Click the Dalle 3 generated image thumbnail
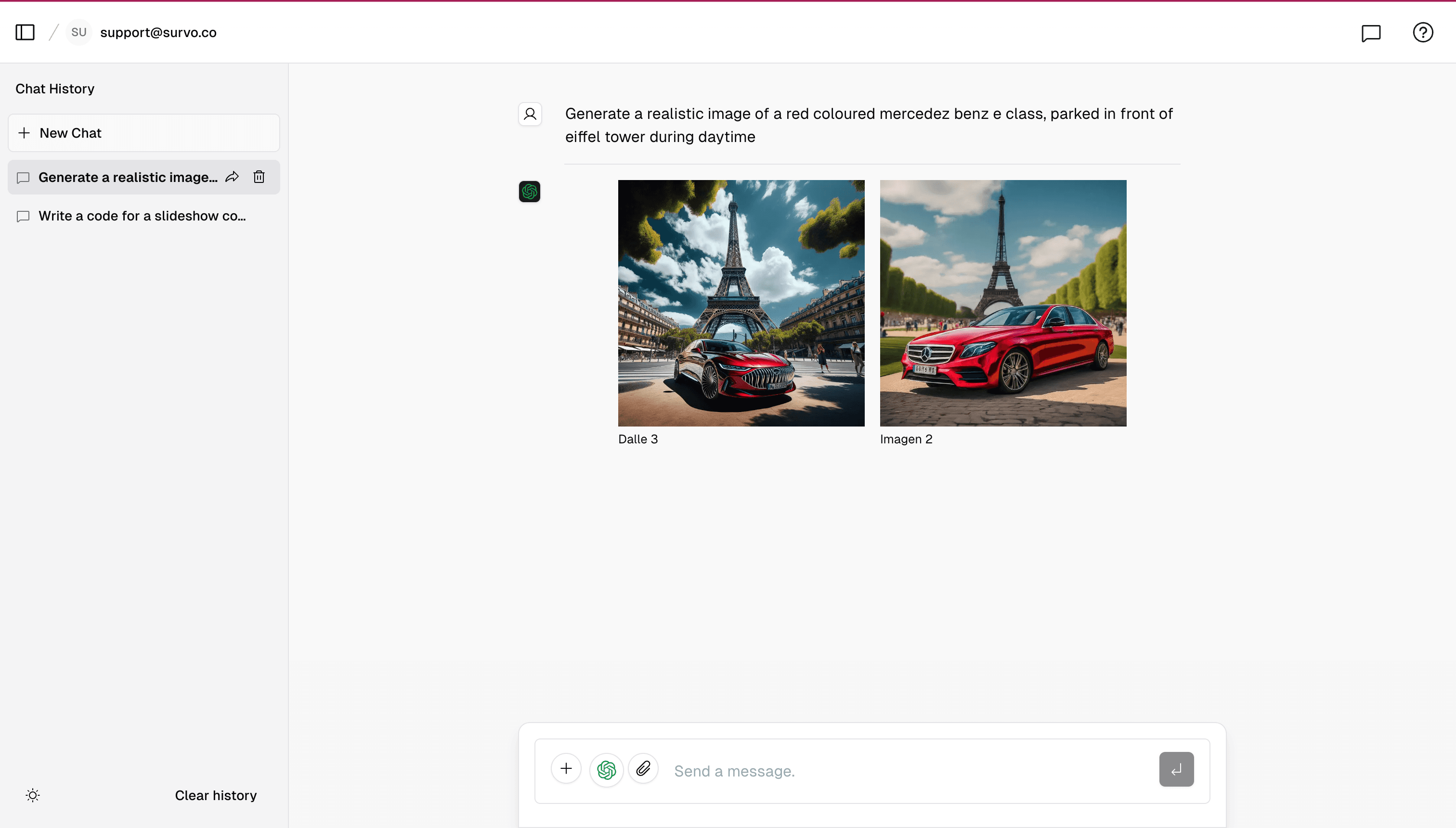The height and width of the screenshot is (828, 1456). (741, 303)
